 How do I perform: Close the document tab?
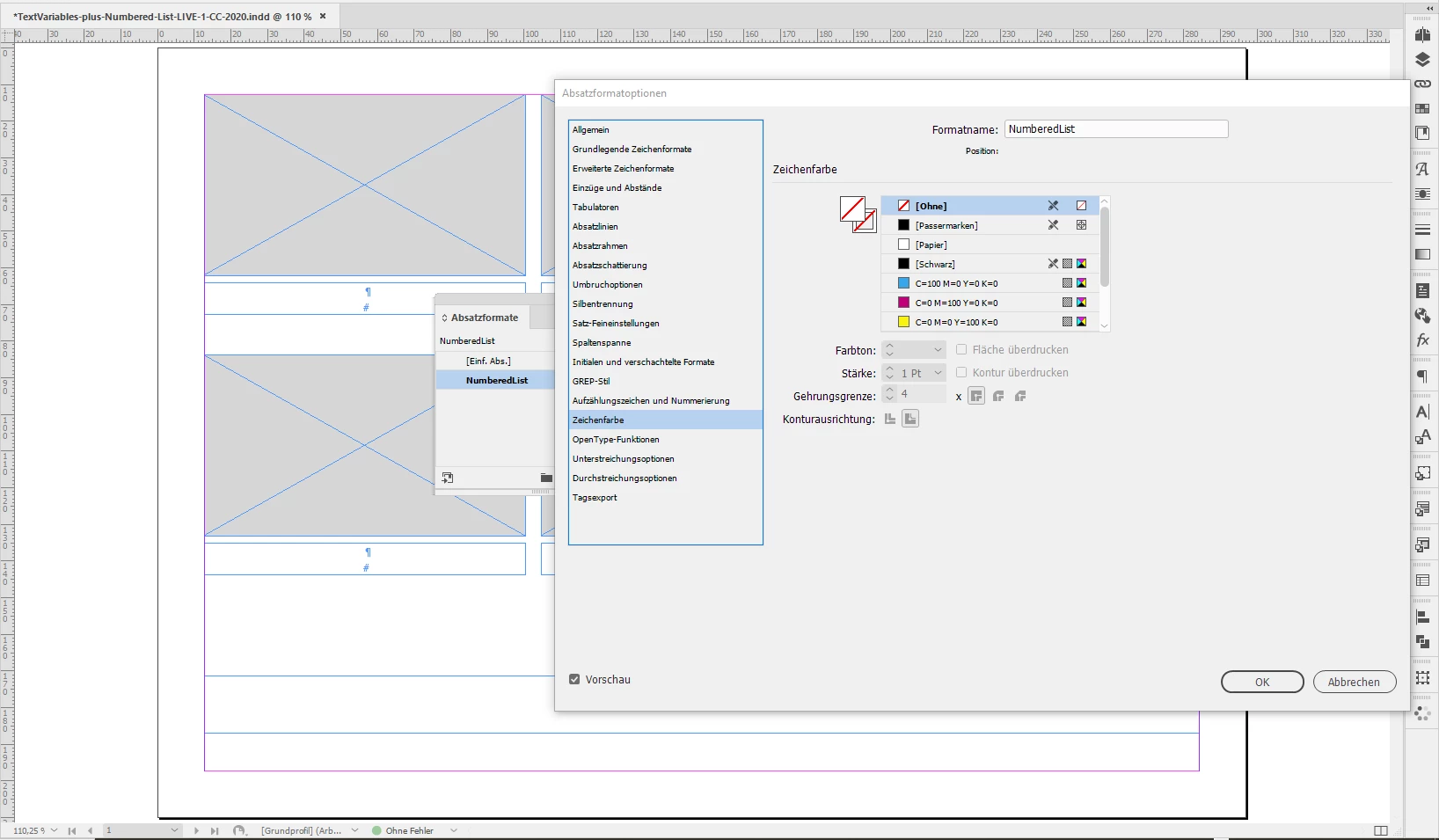pos(323,16)
